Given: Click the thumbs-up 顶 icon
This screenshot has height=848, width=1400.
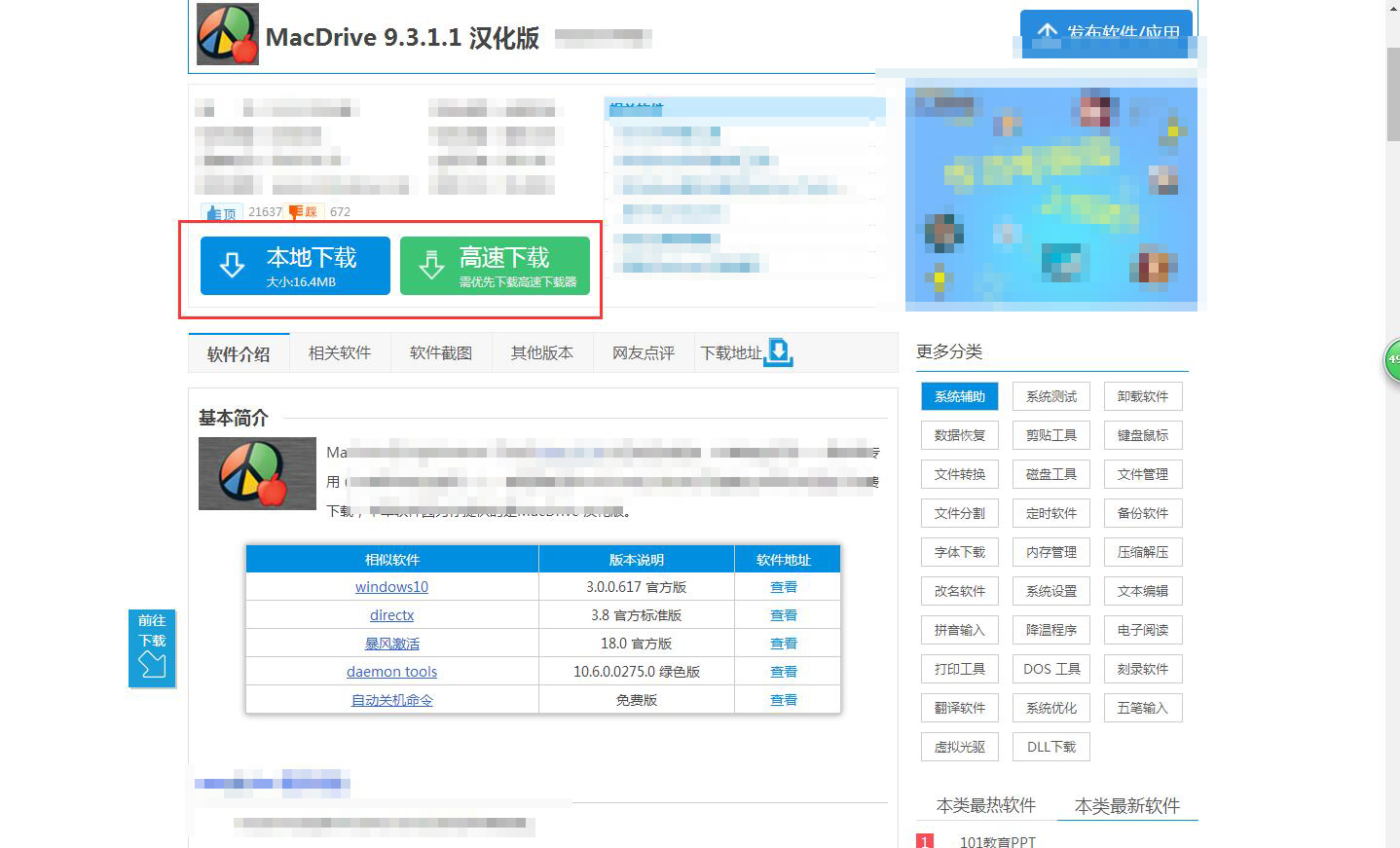Looking at the screenshot, I should 220,212.
